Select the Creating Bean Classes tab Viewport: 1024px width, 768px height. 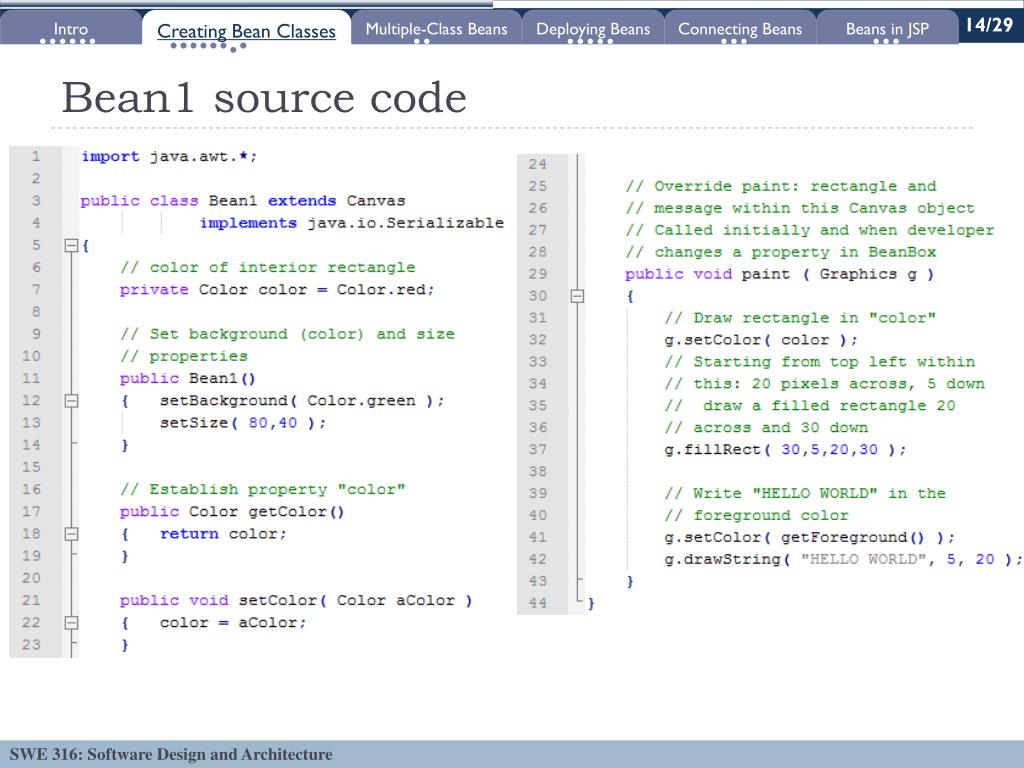click(x=246, y=31)
